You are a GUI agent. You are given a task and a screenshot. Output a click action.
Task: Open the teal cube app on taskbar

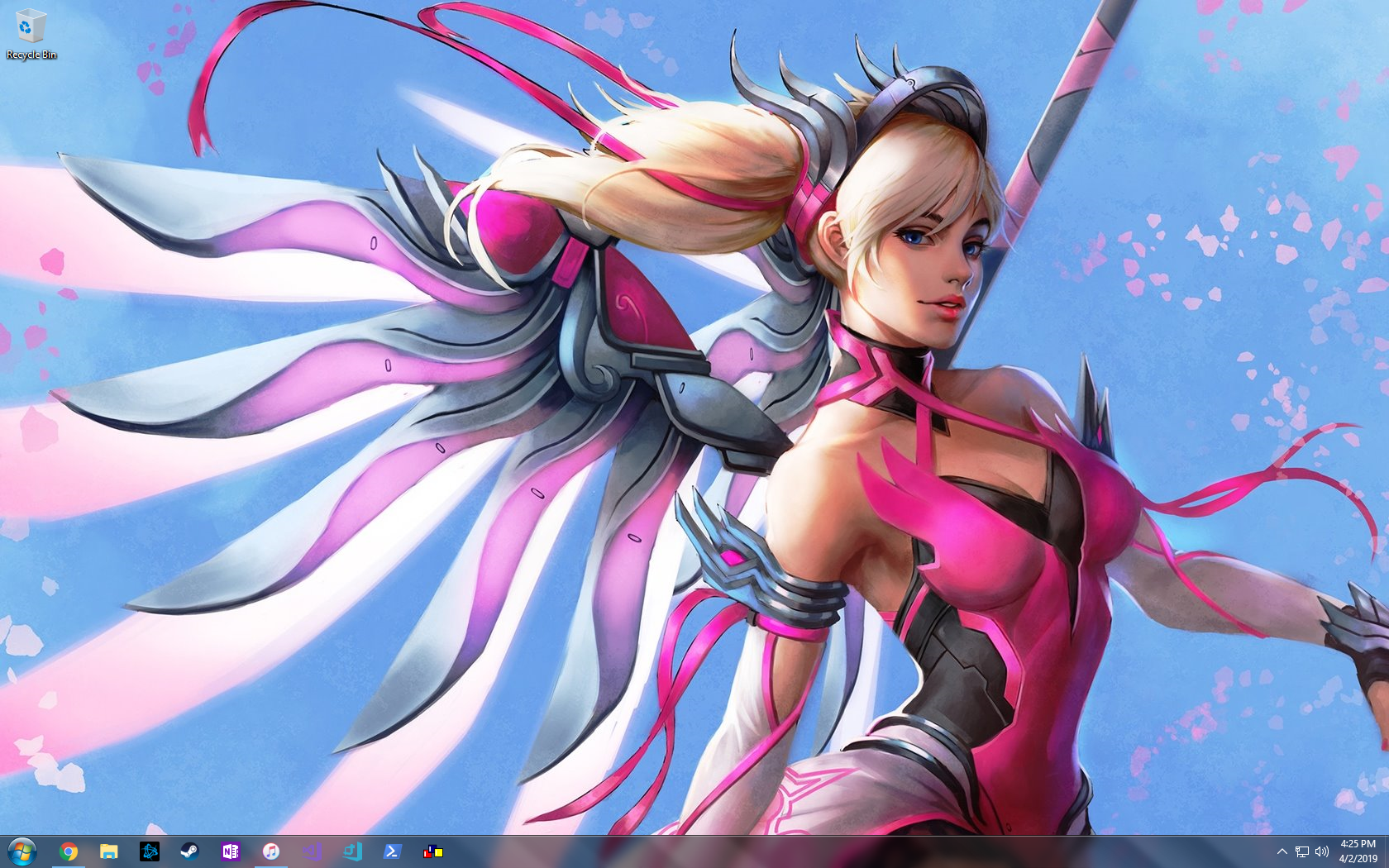pos(352,851)
